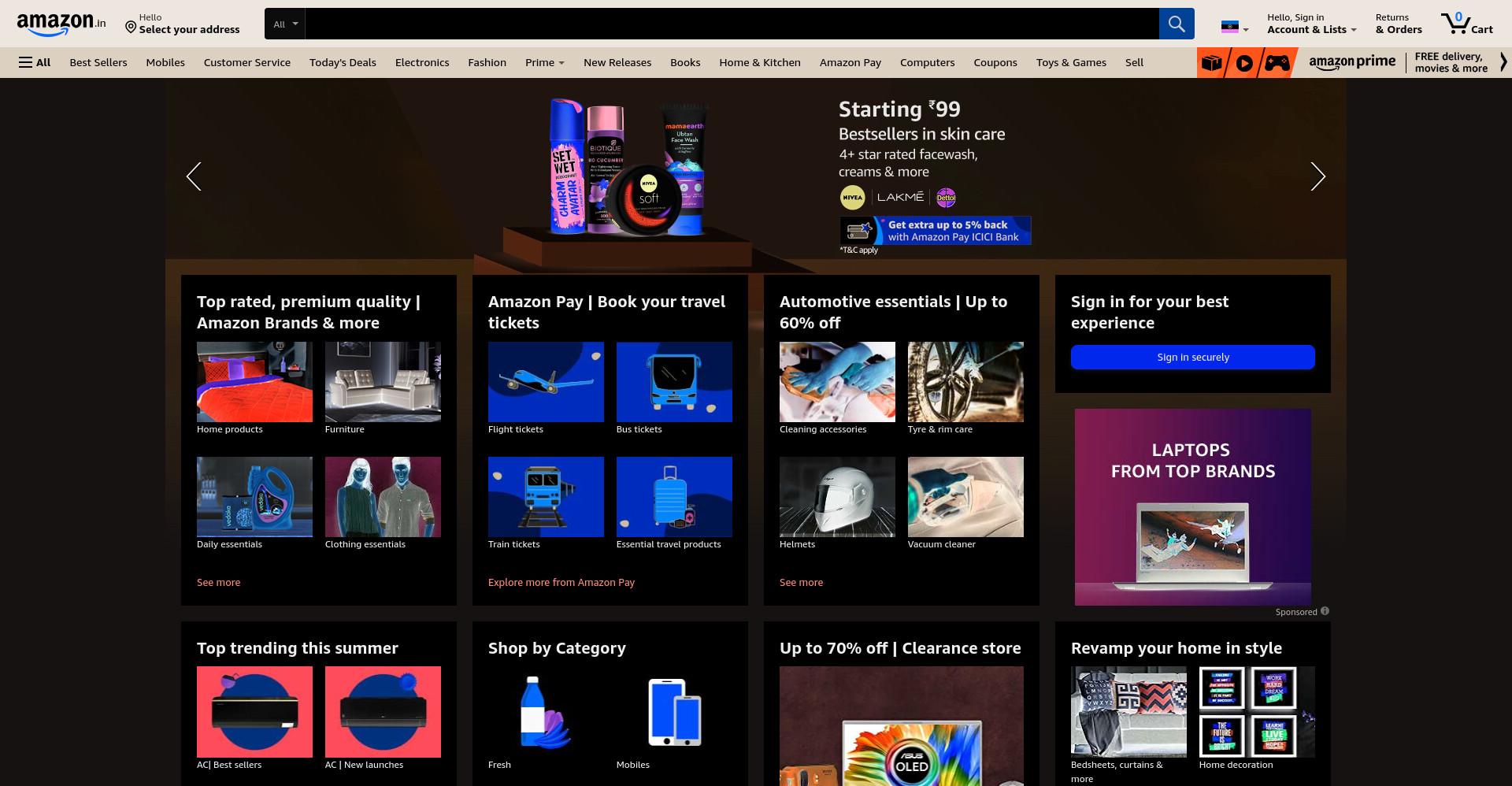Open the Electronics nav item
The width and height of the screenshot is (1512, 786).
pyautogui.click(x=422, y=62)
